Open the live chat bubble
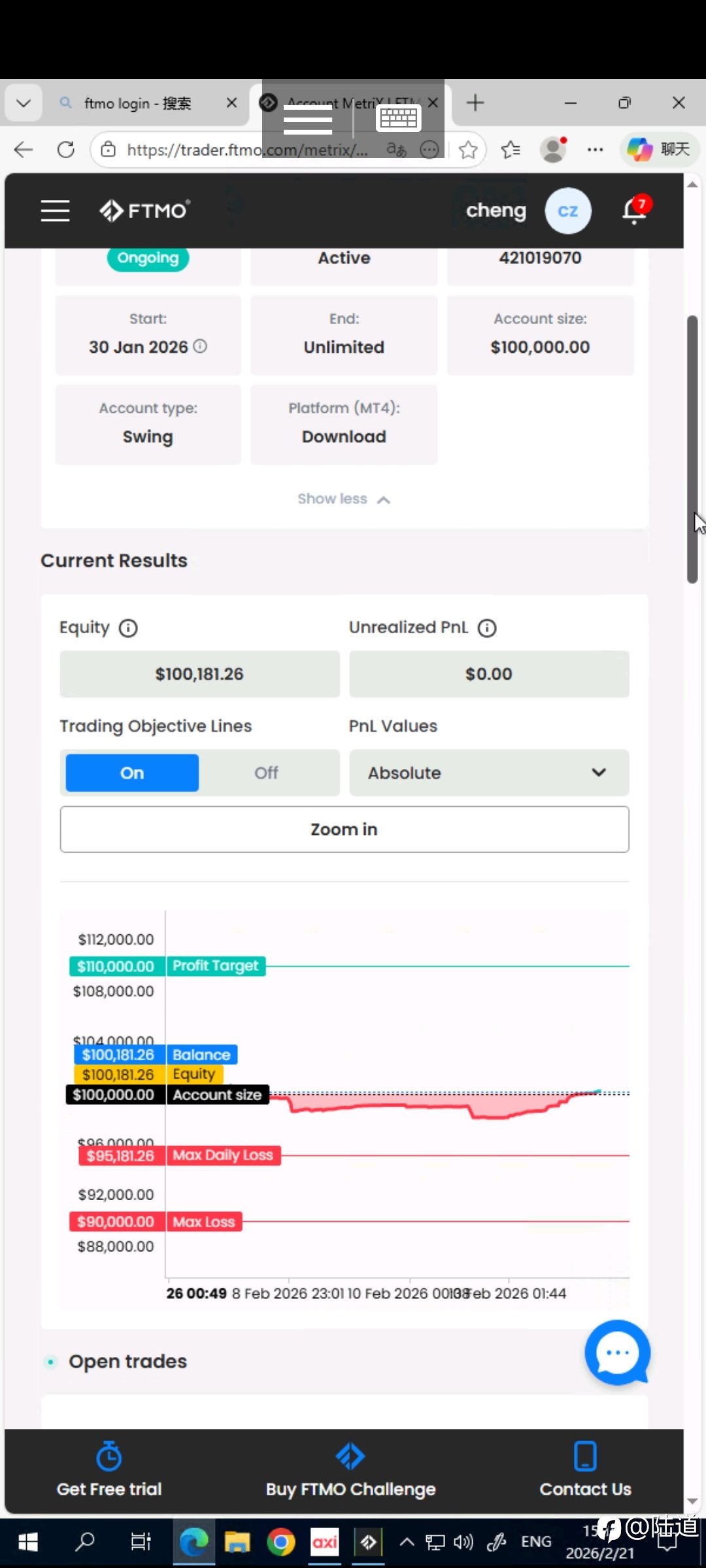The image size is (706, 1568). click(617, 1352)
